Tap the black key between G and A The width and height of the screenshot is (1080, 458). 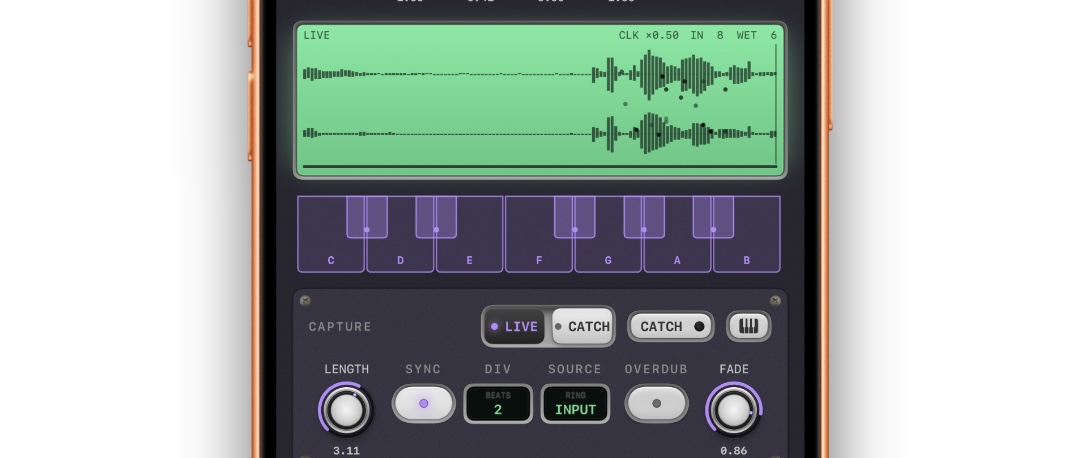pyautogui.click(x=644, y=217)
